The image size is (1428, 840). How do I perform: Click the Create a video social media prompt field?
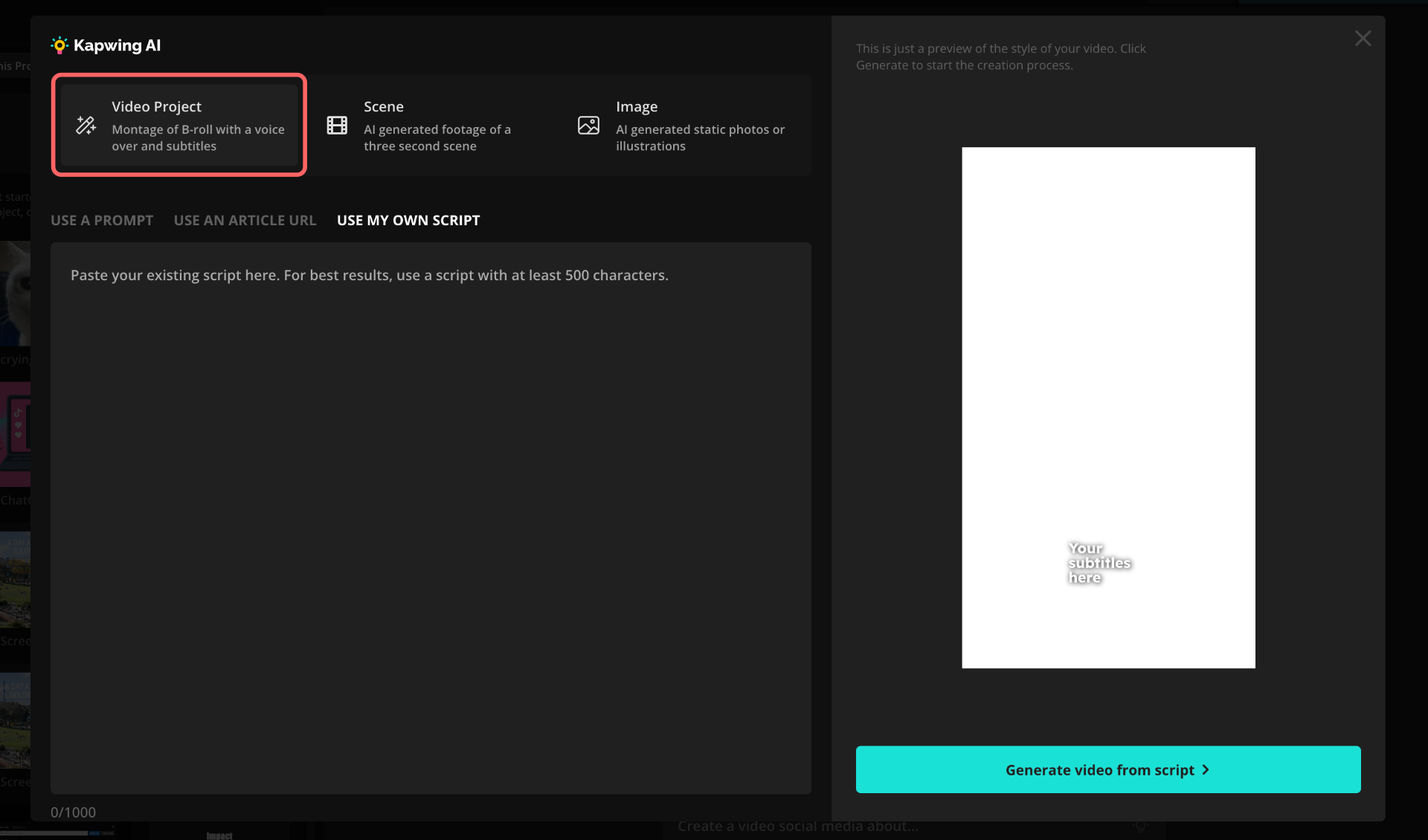[798, 825]
